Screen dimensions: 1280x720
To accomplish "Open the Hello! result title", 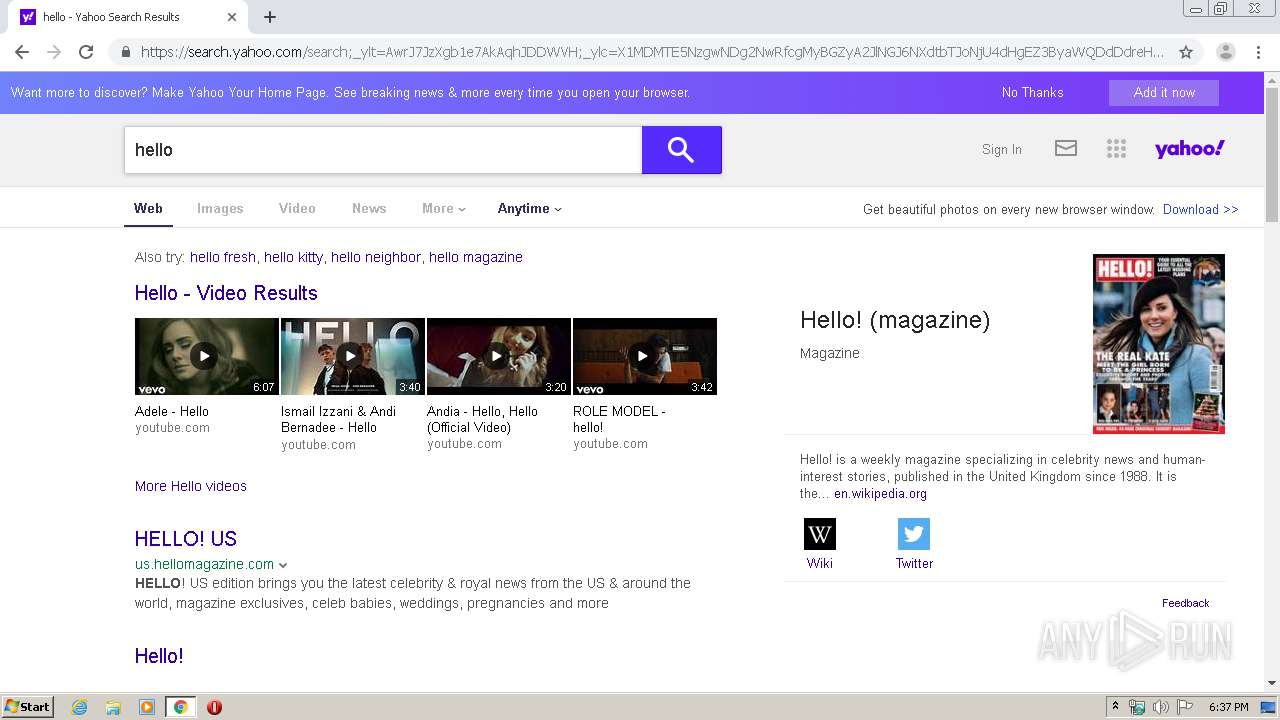I will [x=159, y=656].
